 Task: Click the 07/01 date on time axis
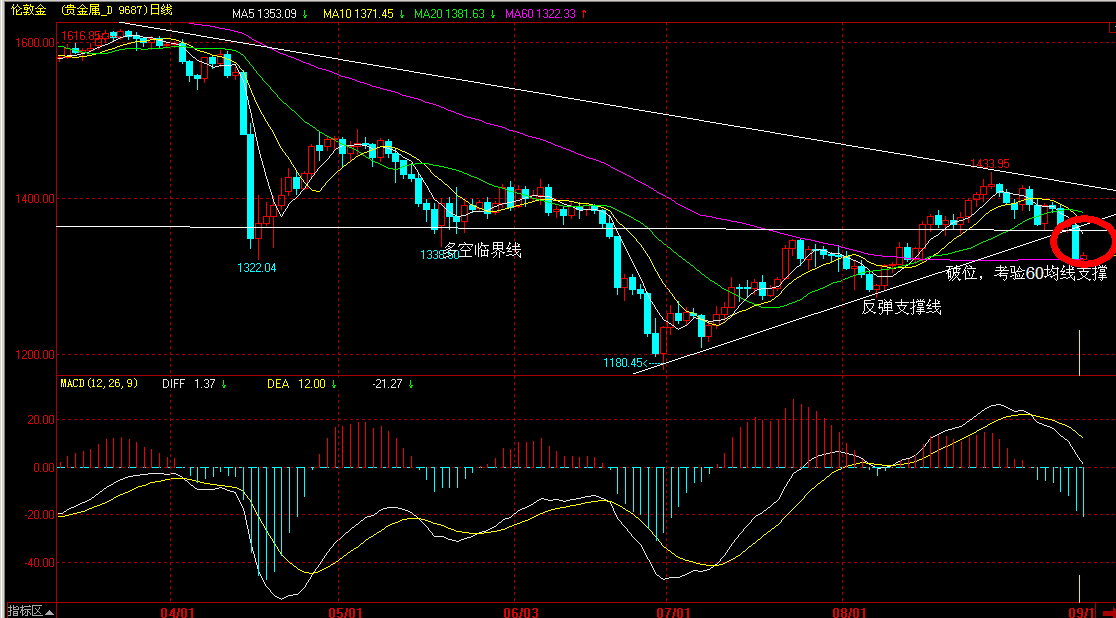[x=674, y=610]
